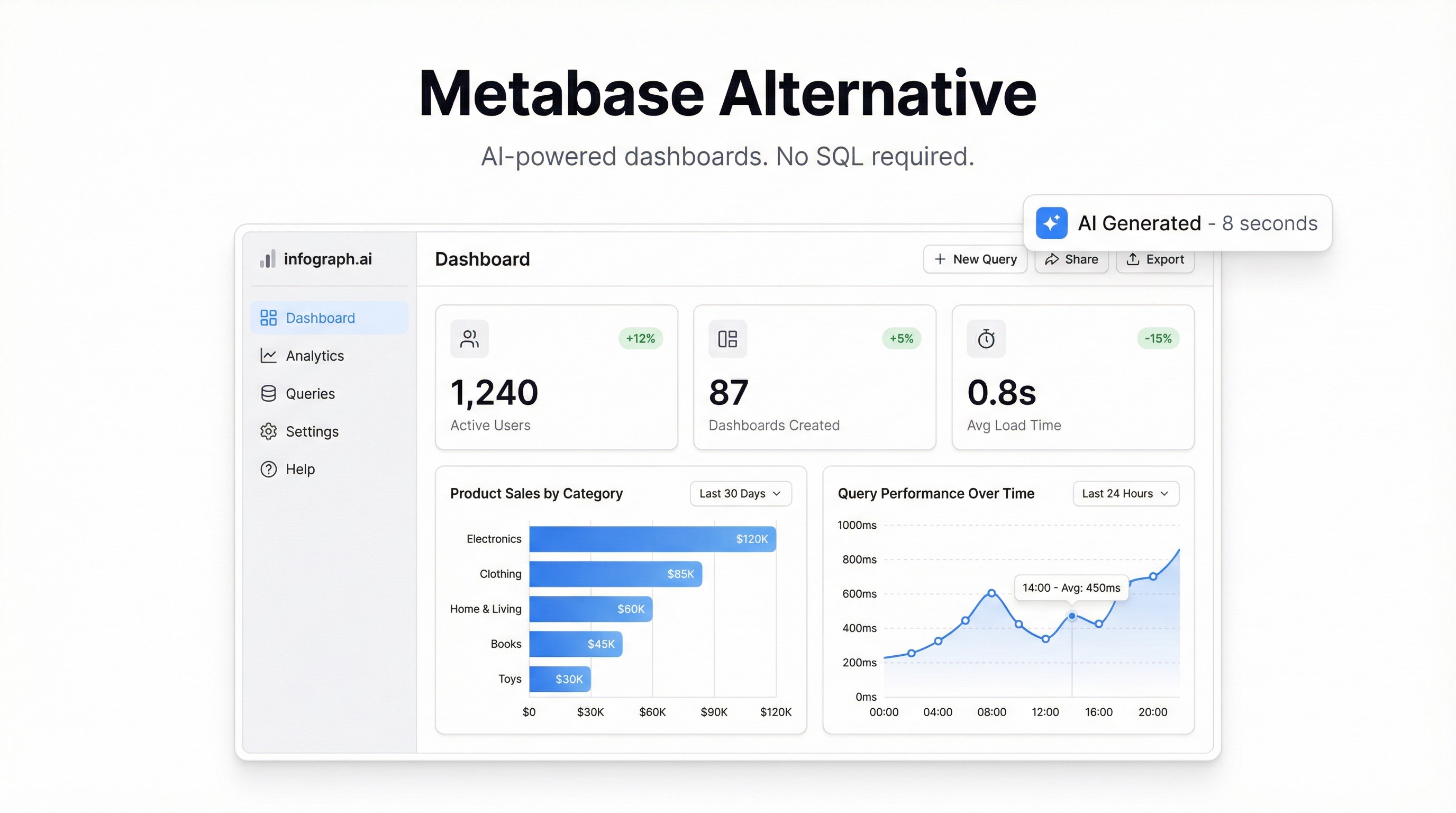
Task: Click the Electronics $120K bar
Action: click(x=650, y=539)
